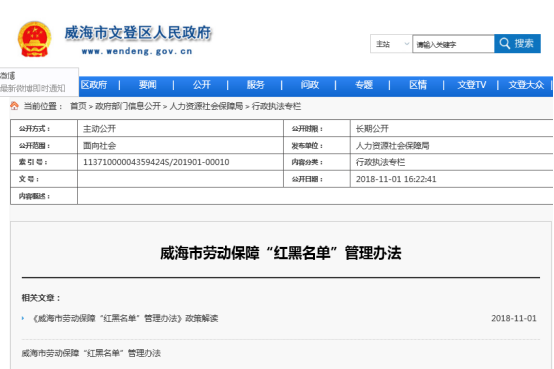Click the 请输入关键字 search input field
The width and height of the screenshot is (554, 369).
pyautogui.click(x=453, y=44)
